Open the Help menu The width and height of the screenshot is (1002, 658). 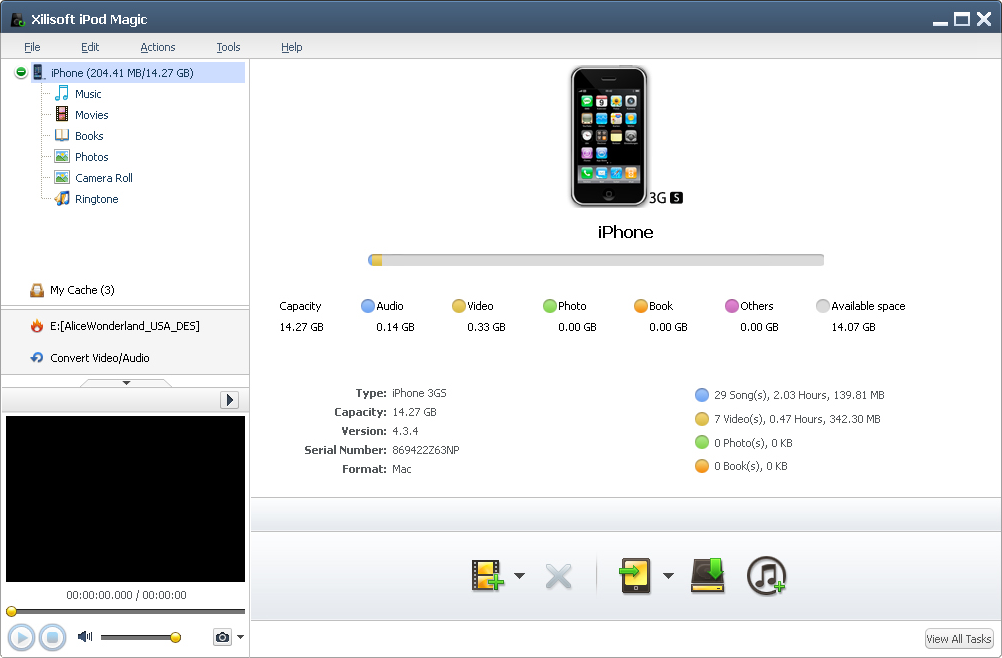291,47
